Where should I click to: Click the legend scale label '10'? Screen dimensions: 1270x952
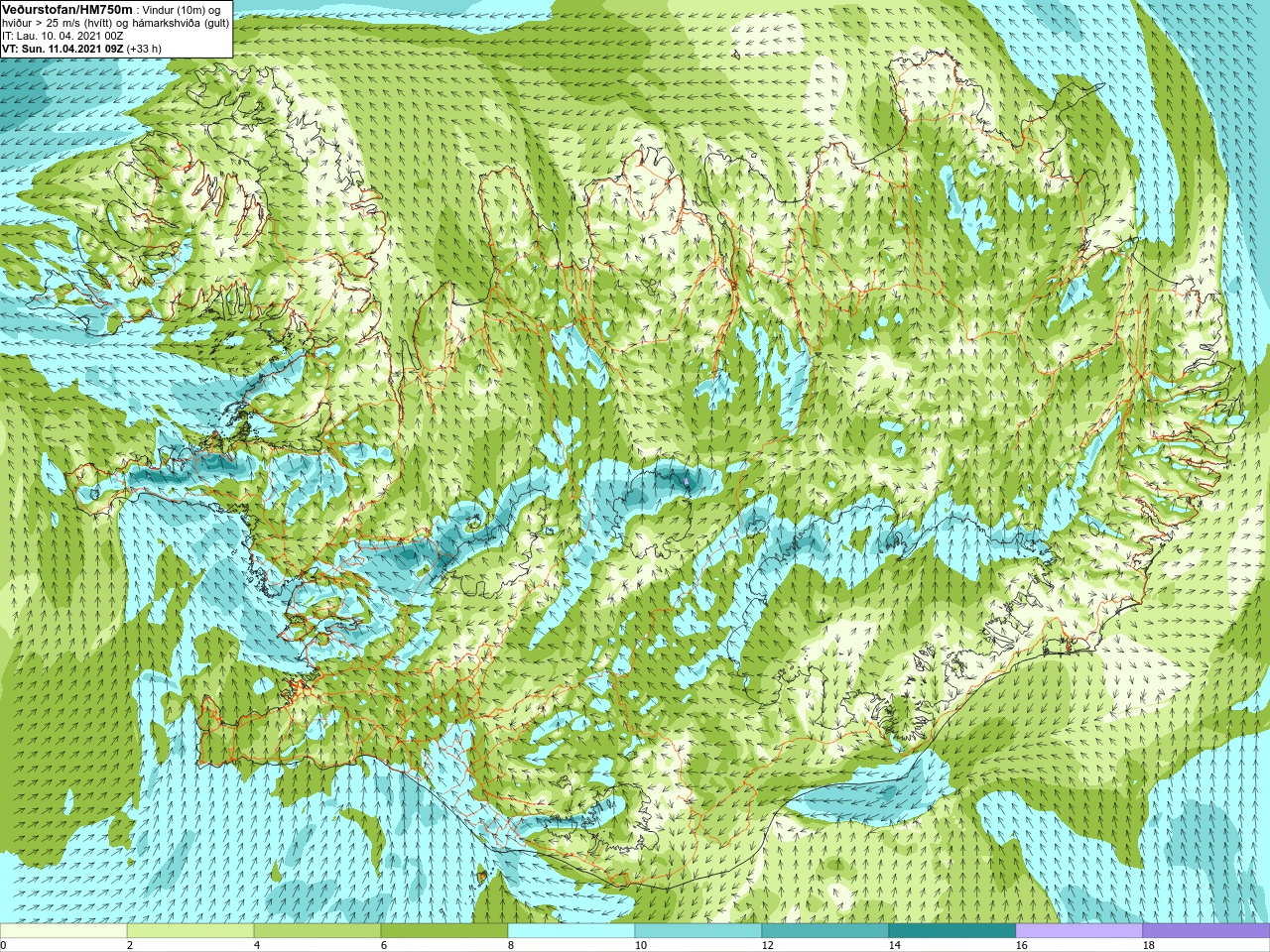click(x=640, y=945)
